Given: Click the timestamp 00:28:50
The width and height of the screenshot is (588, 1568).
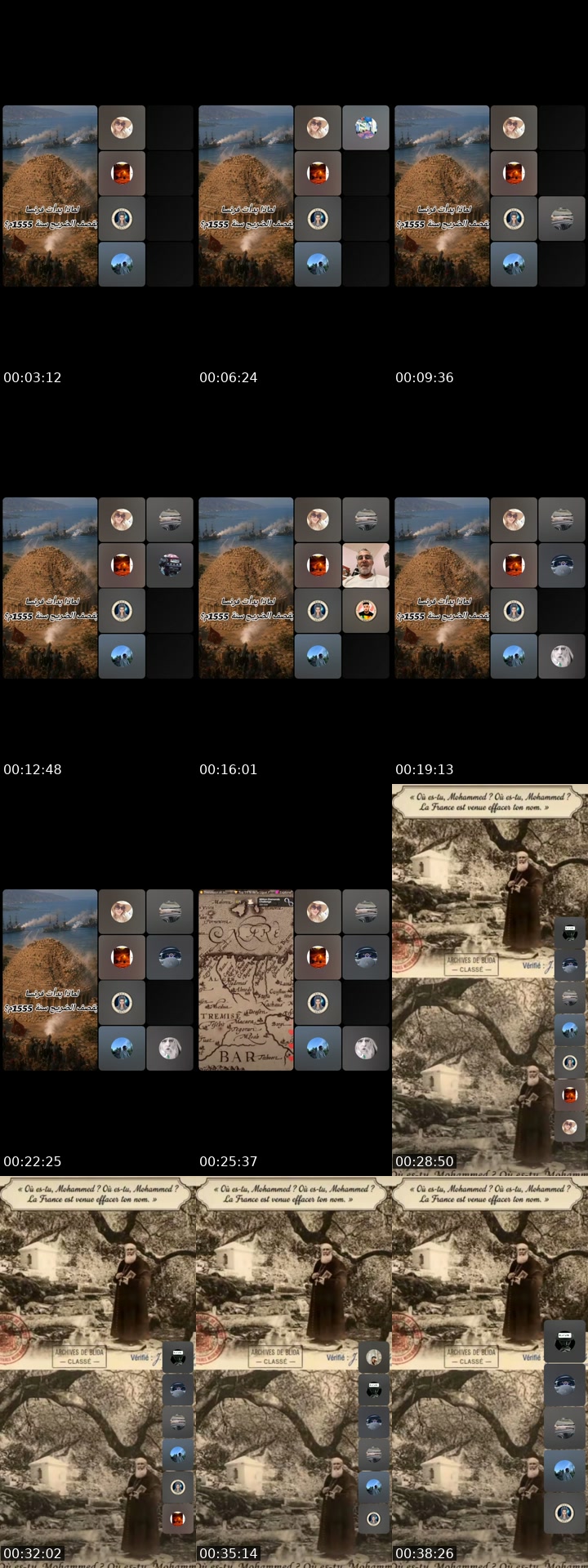Looking at the screenshot, I should coord(425,1161).
